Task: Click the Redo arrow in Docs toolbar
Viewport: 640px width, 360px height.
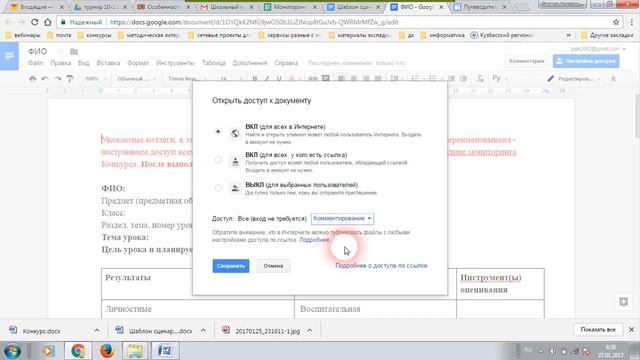Action: click(x=58, y=78)
